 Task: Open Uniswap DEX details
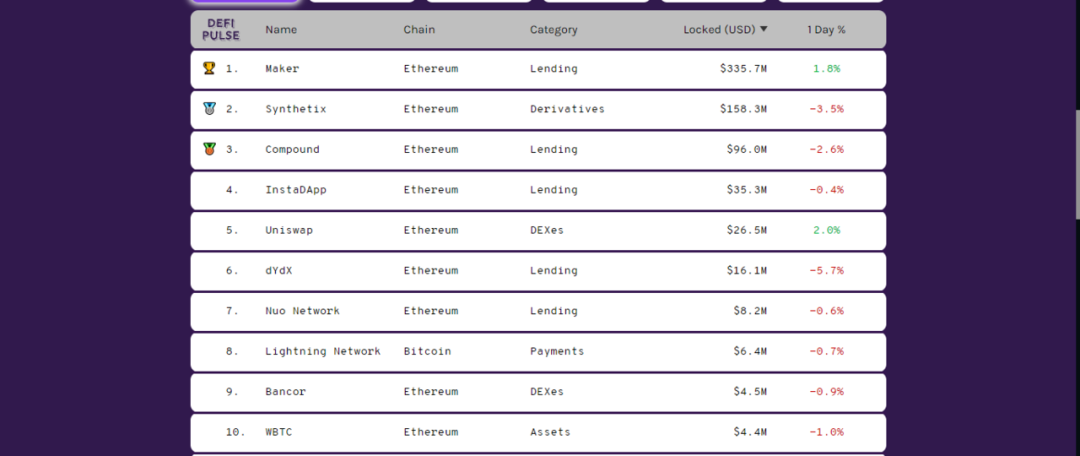click(x=538, y=231)
